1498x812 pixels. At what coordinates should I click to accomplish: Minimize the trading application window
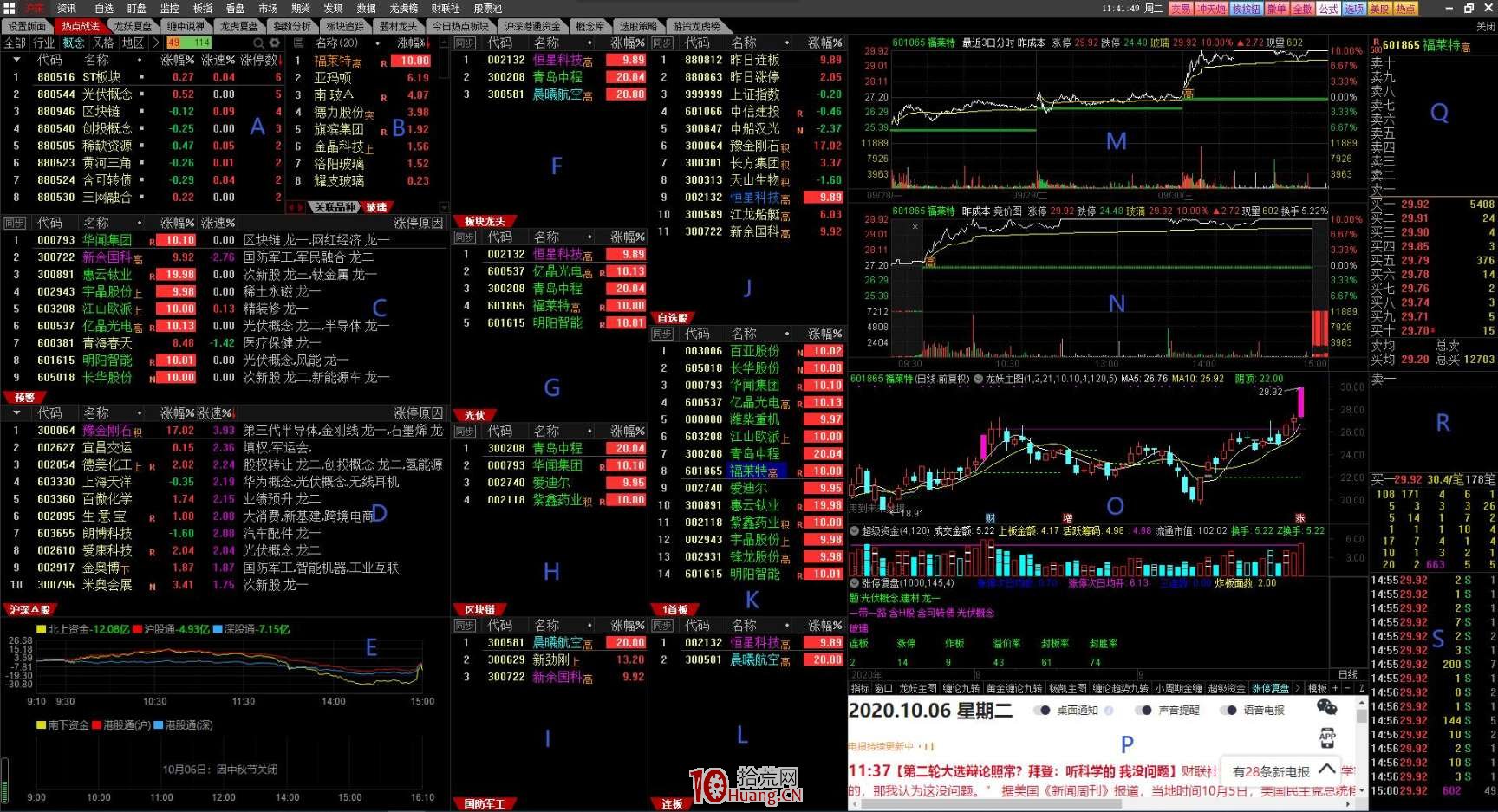[1450, 8]
